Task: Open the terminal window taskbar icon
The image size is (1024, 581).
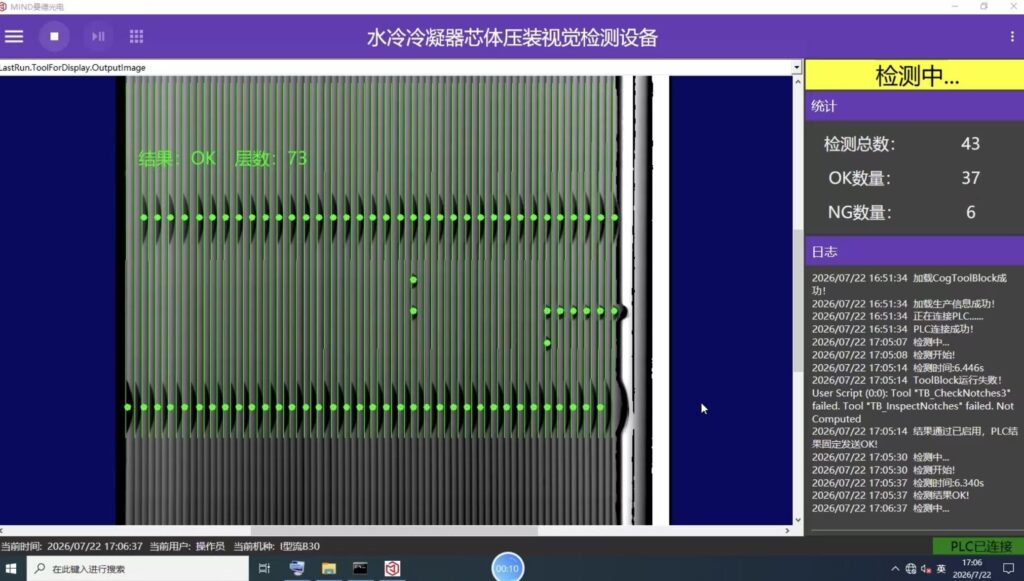Action: point(360,569)
